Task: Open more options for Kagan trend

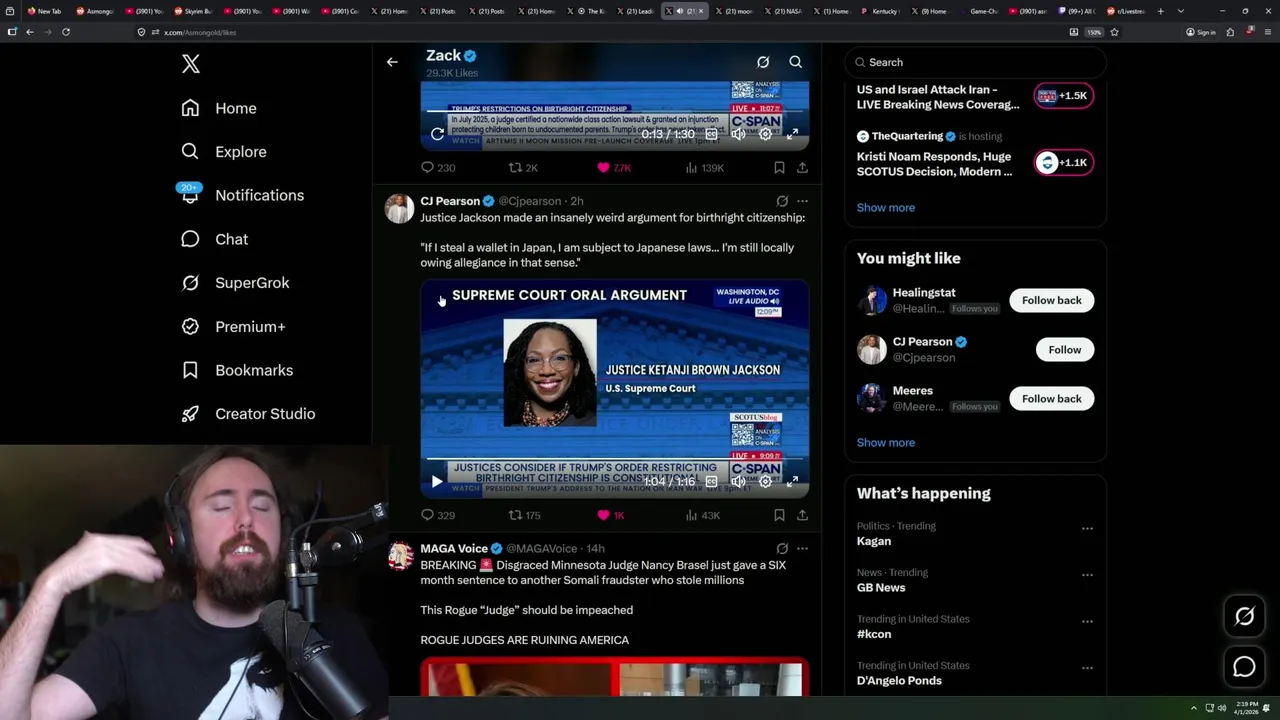Action: point(1087,528)
